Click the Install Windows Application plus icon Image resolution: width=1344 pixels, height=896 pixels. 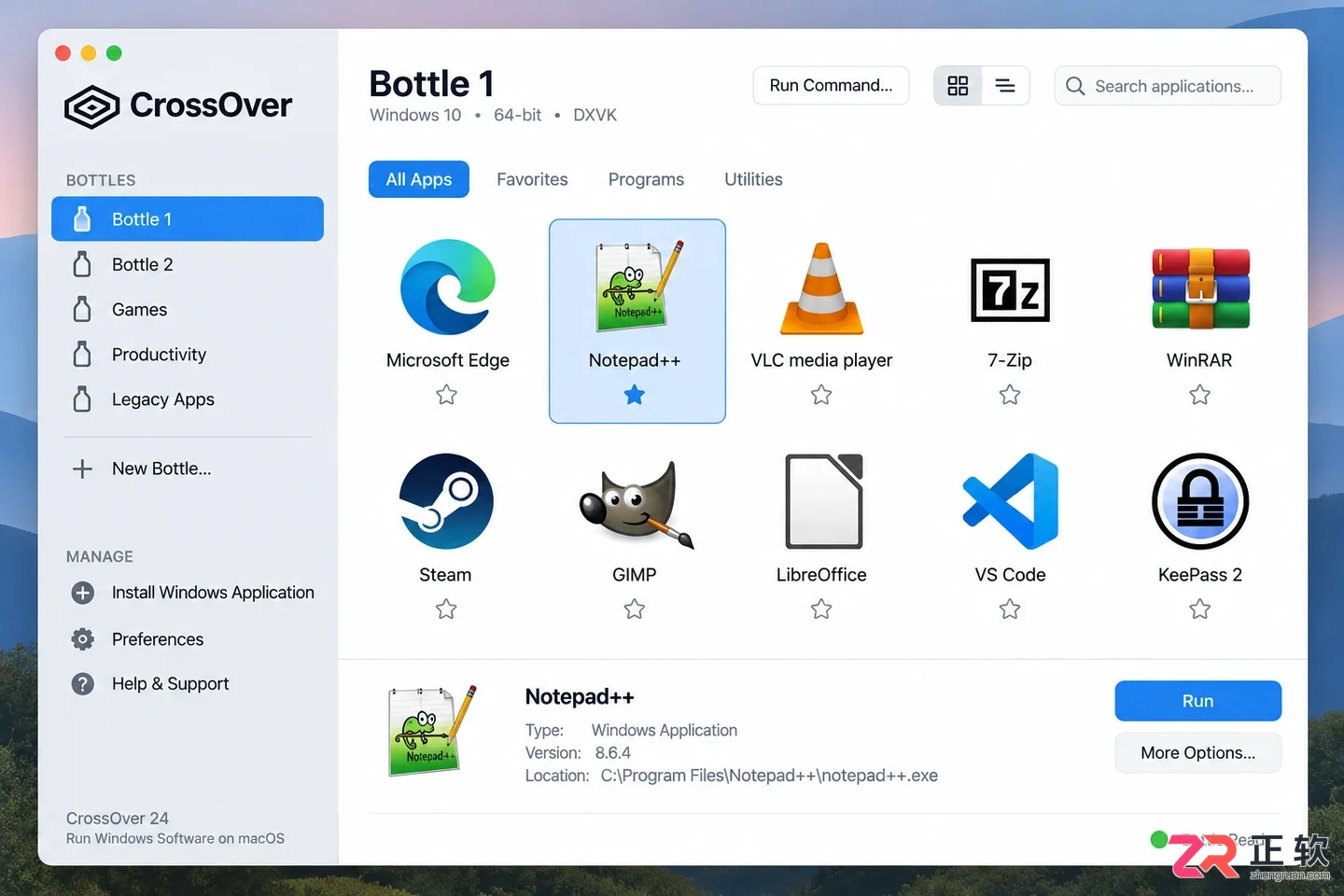[x=83, y=593]
